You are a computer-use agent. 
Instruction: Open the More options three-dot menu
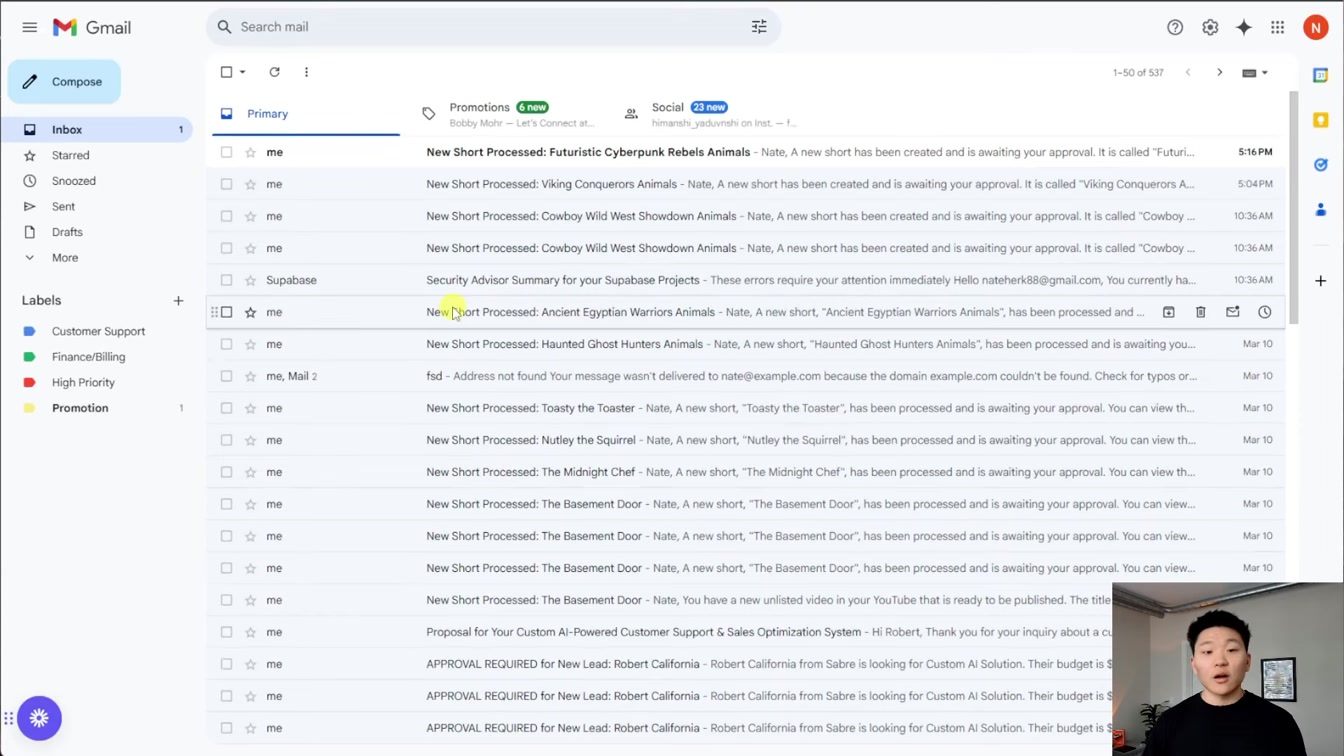[306, 72]
